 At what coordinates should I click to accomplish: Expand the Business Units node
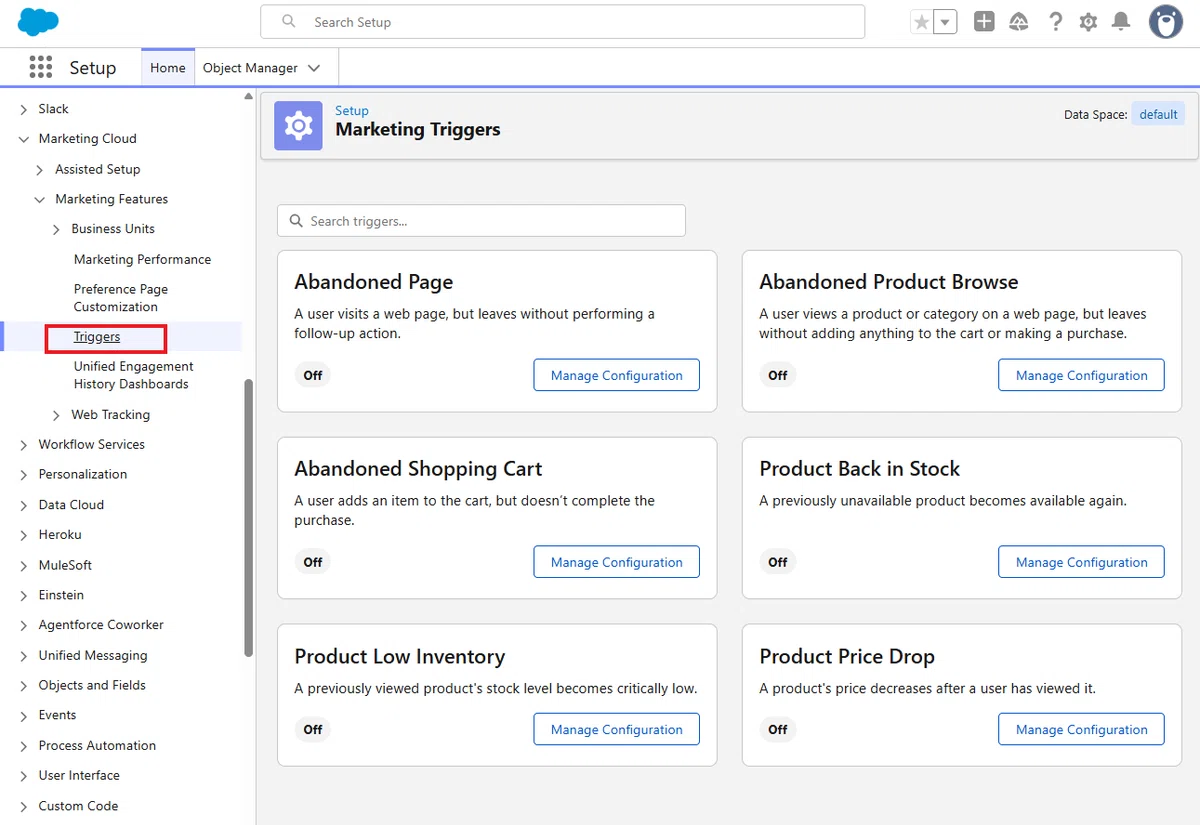[x=57, y=229]
